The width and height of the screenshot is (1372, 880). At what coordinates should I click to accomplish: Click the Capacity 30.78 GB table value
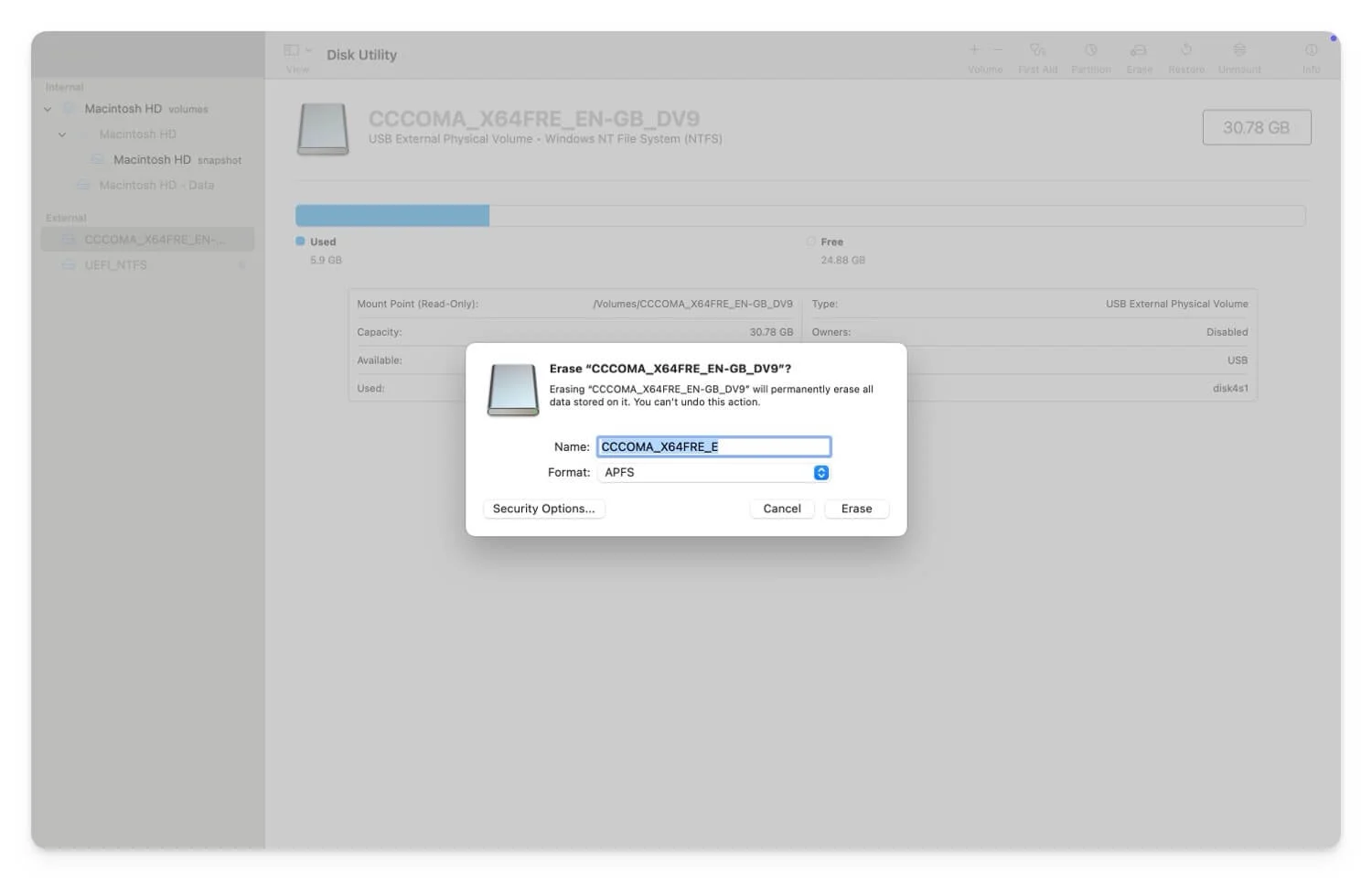coord(771,332)
